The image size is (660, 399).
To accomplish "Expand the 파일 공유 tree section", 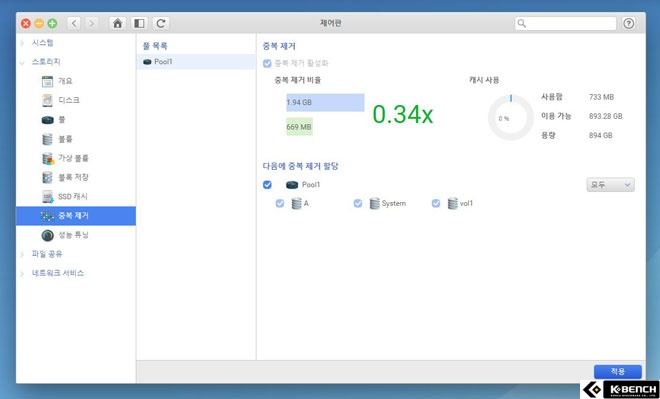I will (x=22, y=254).
